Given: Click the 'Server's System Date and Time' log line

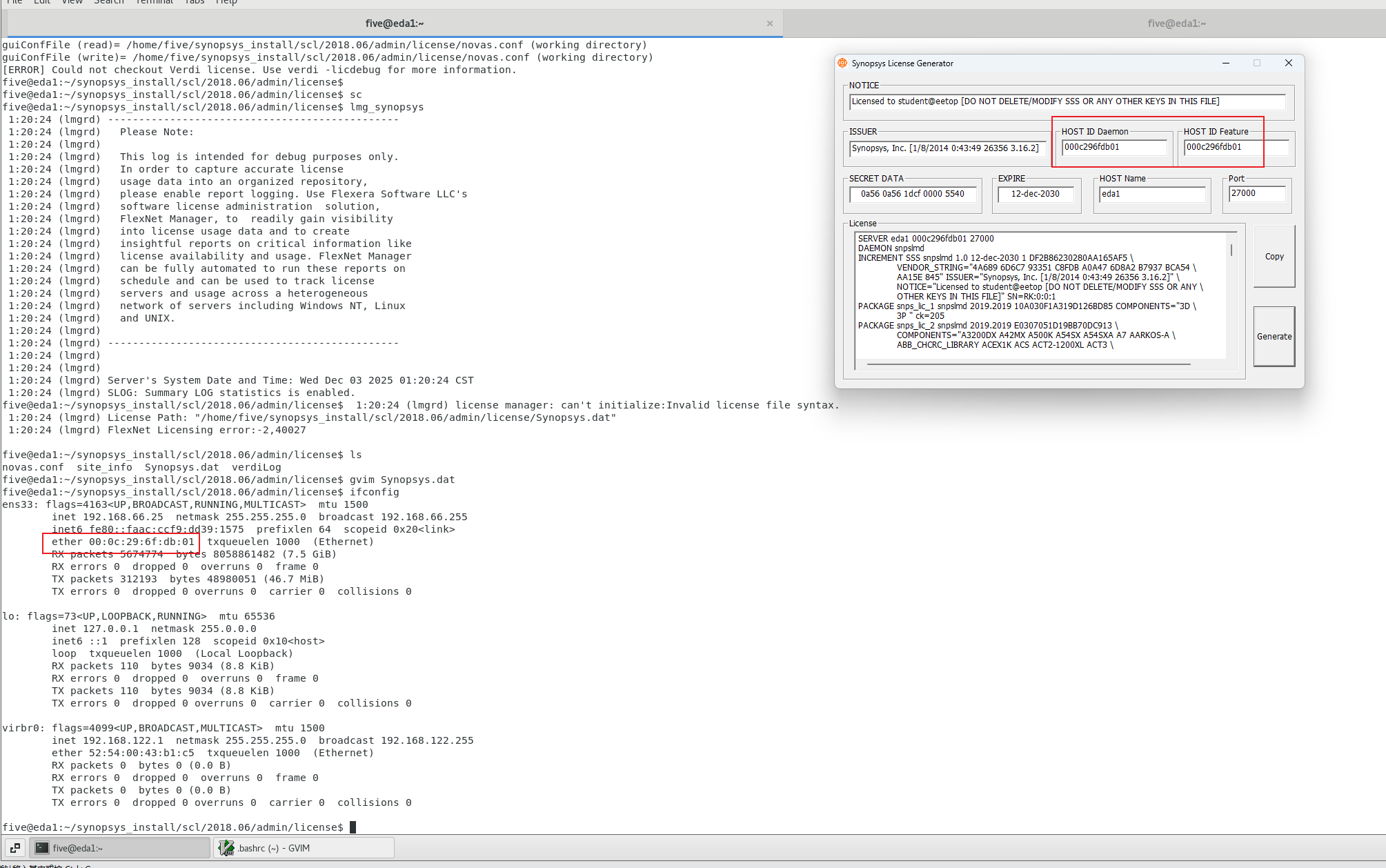Looking at the screenshot, I should [x=241, y=380].
